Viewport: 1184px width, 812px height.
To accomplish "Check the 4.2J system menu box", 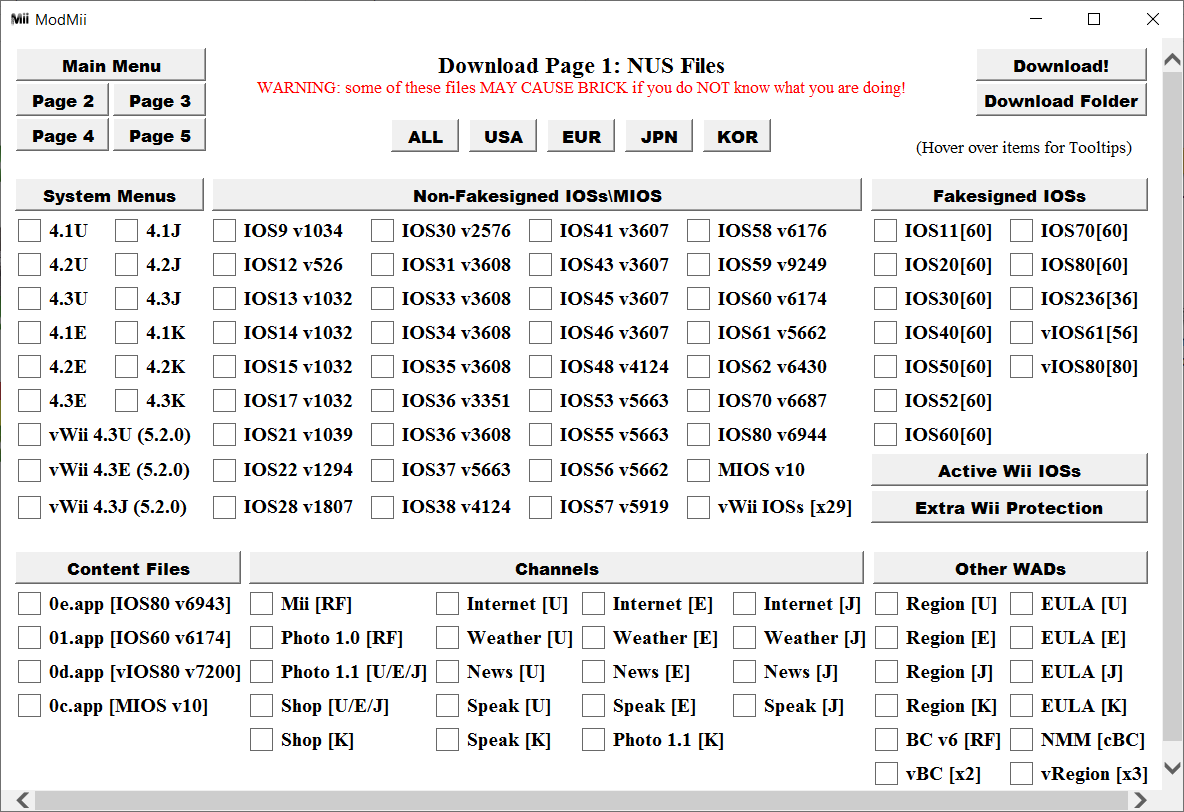I will [126, 264].
